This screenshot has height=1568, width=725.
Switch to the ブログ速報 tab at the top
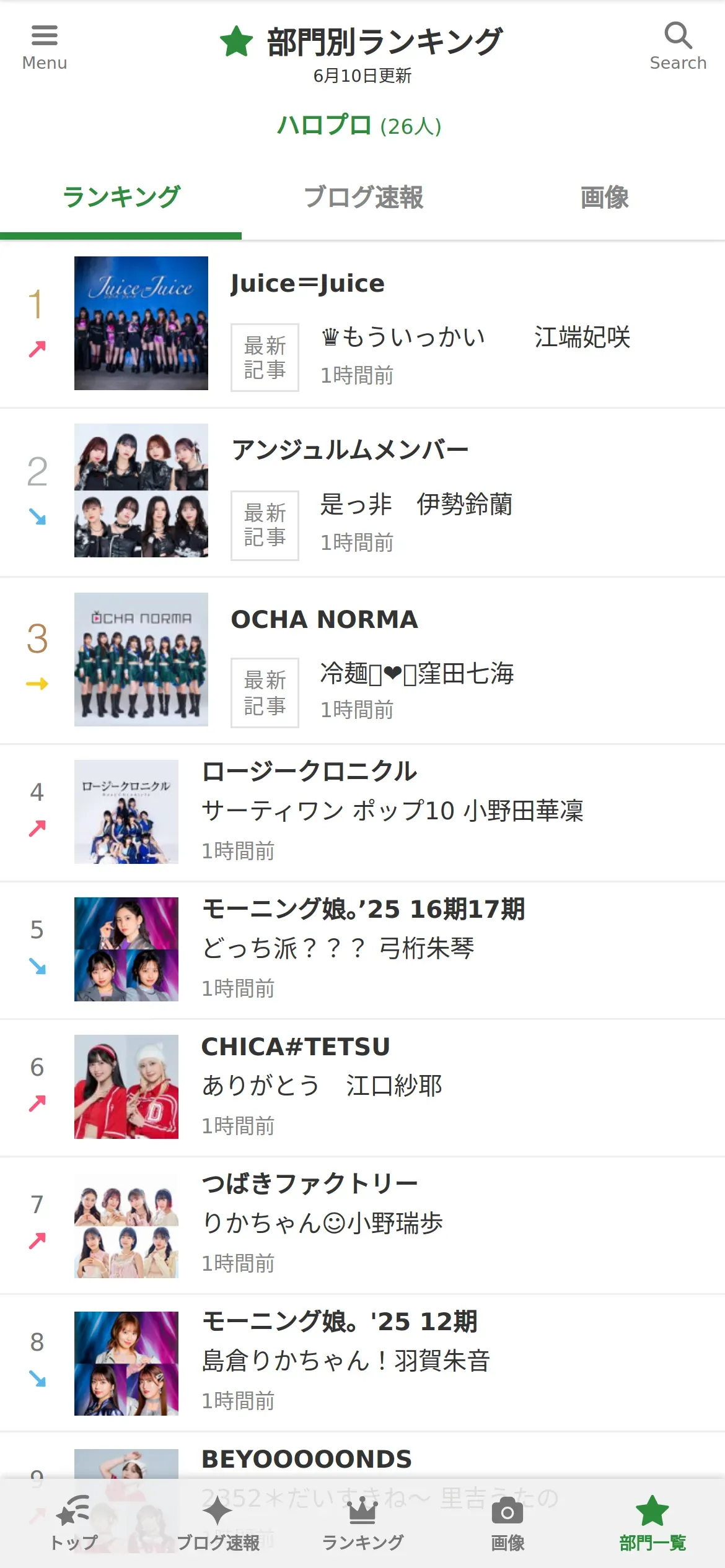pyautogui.click(x=363, y=198)
